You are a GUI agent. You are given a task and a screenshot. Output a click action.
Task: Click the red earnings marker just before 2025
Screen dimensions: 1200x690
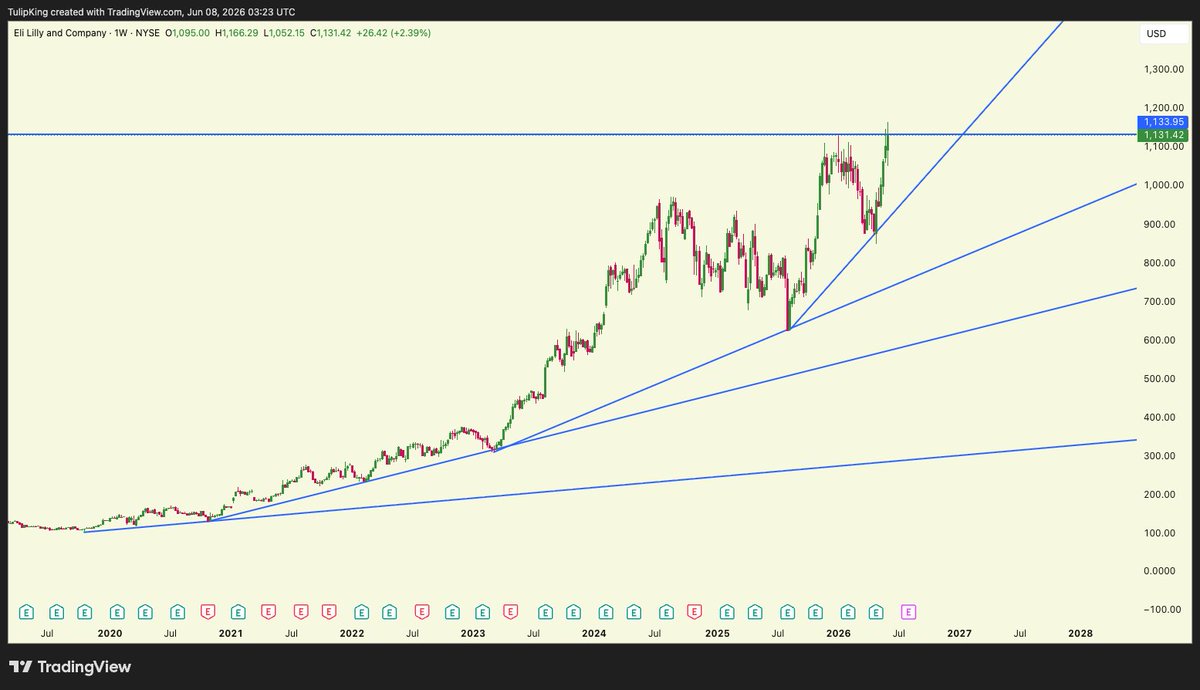(694, 611)
